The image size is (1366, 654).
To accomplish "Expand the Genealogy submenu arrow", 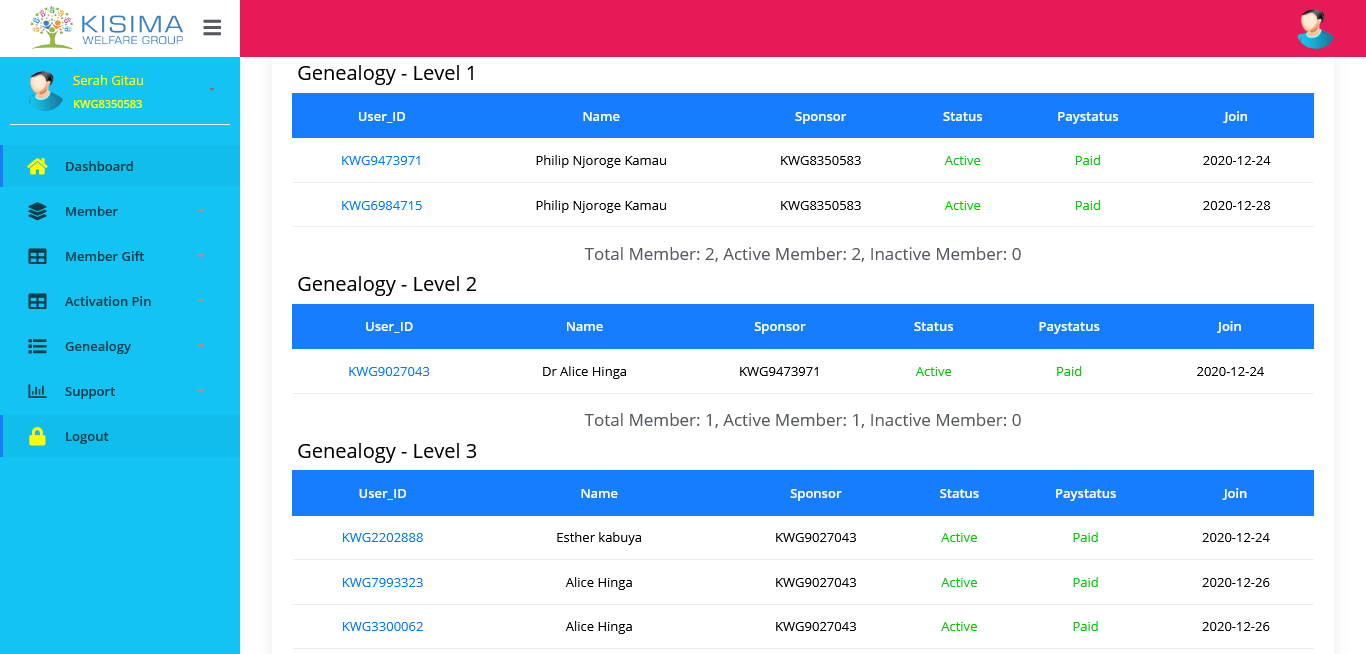I will coord(201,346).
